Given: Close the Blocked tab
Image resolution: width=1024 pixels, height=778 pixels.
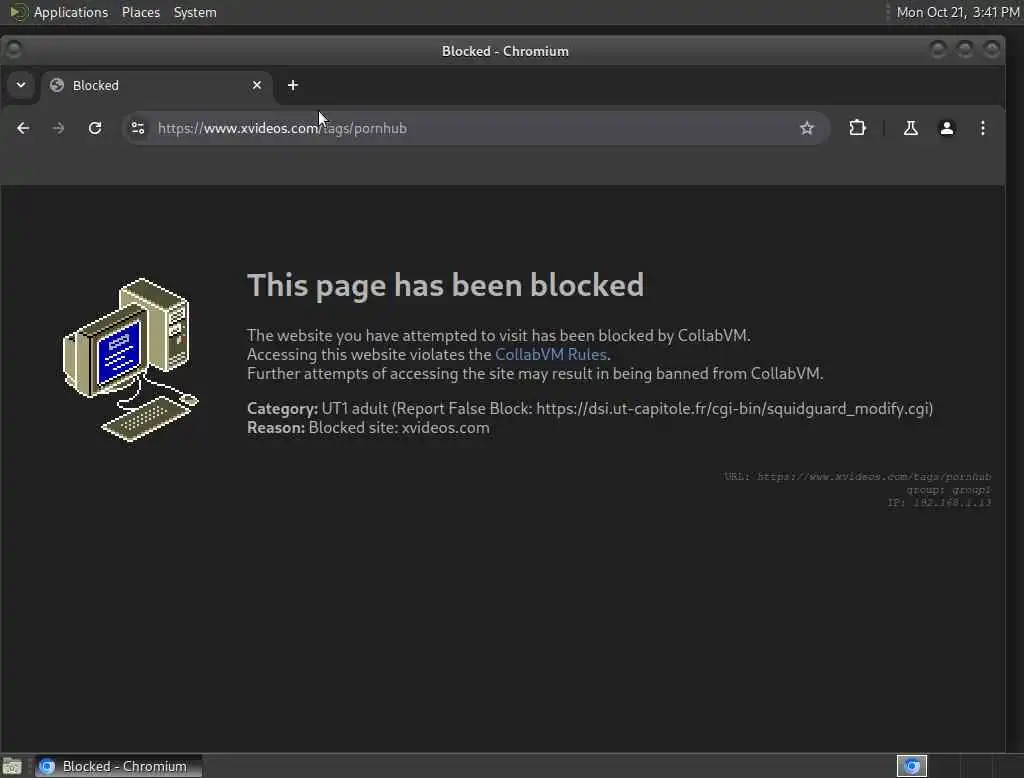Looking at the screenshot, I should click(x=257, y=85).
